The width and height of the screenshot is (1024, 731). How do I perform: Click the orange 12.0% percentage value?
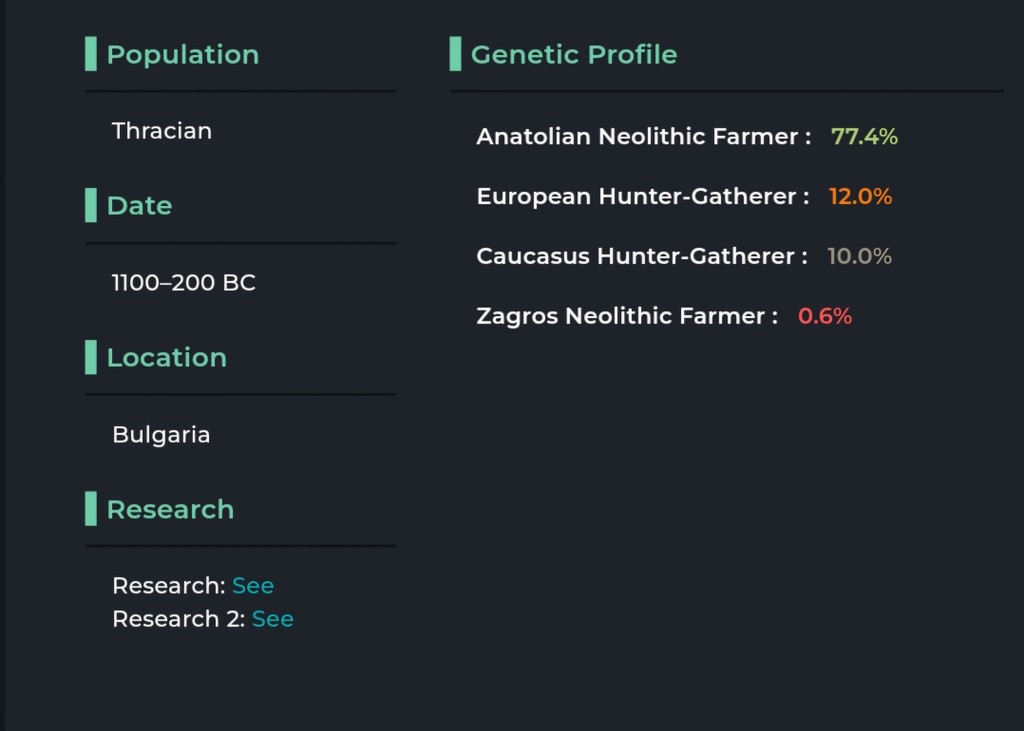coord(860,196)
